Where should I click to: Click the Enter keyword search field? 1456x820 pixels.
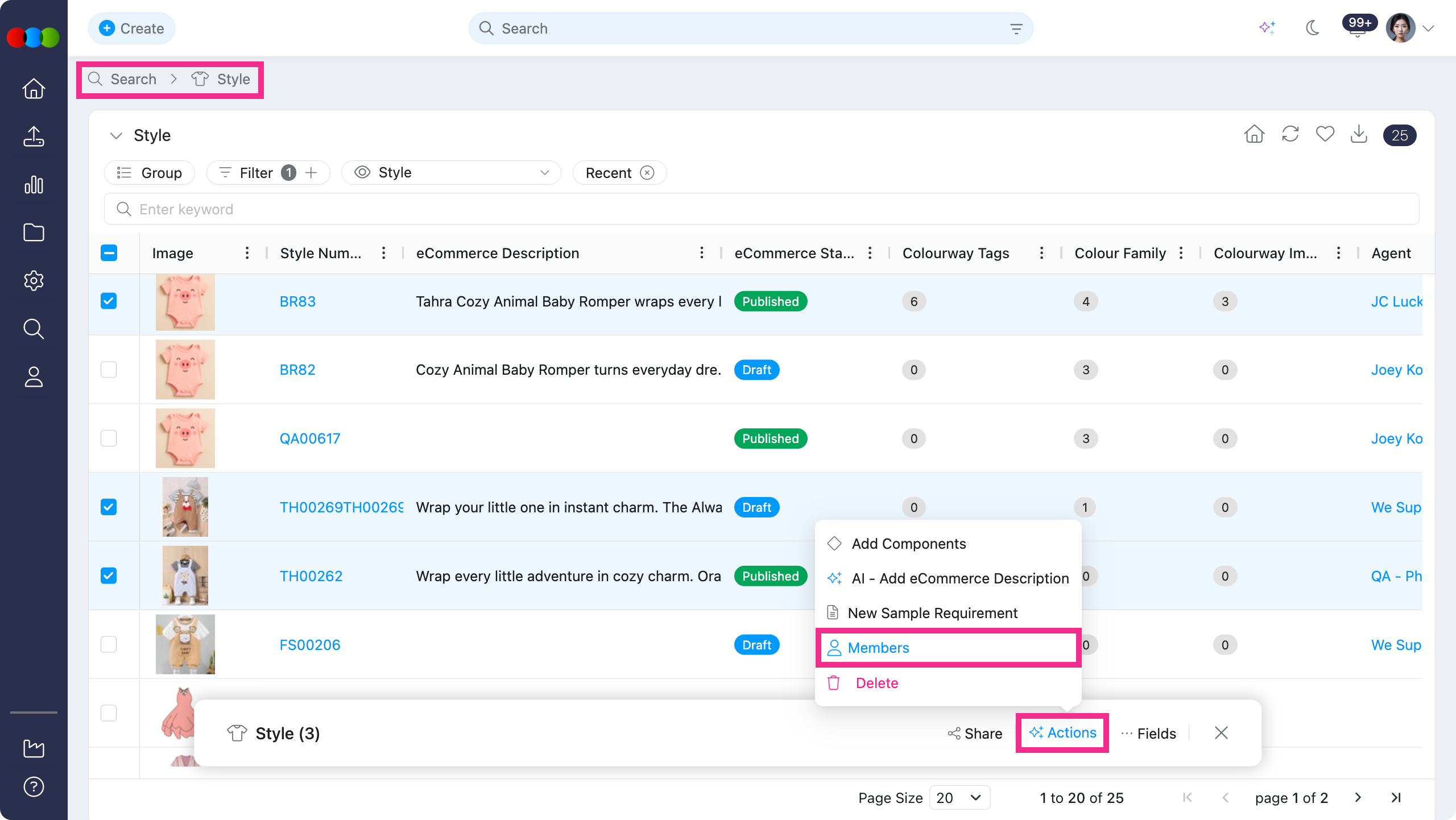(x=762, y=209)
